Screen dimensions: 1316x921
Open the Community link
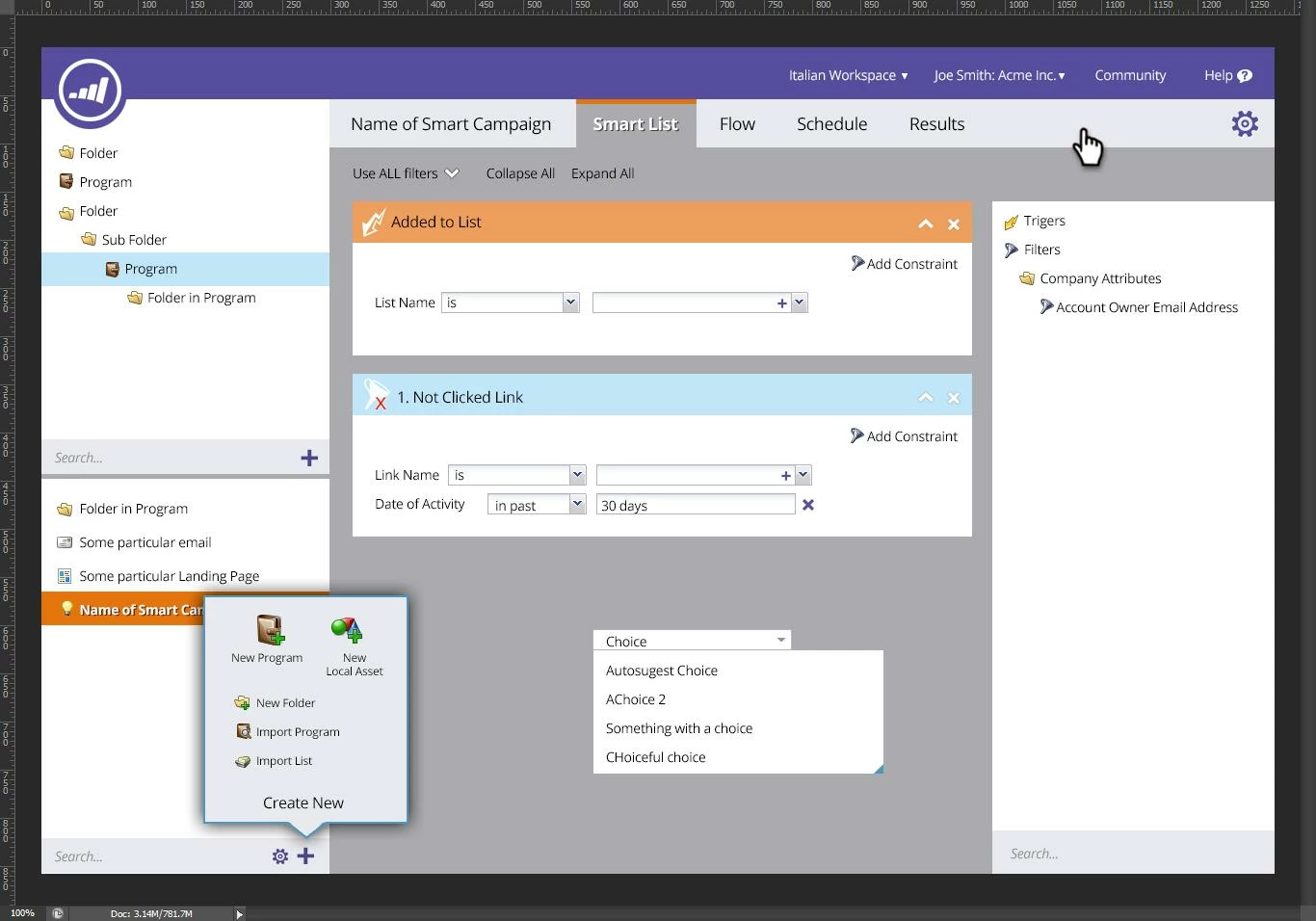[x=1130, y=75]
